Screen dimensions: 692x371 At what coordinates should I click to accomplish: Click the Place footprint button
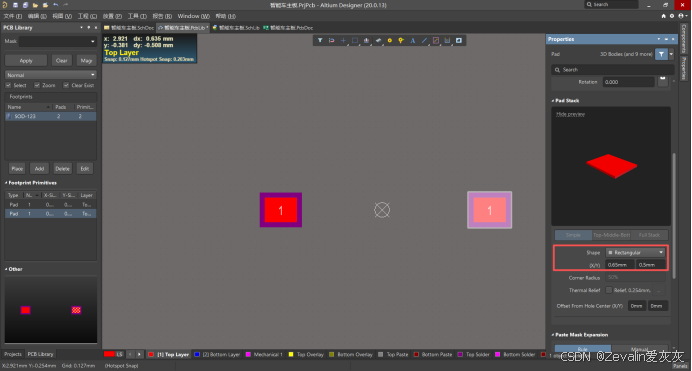(x=17, y=169)
